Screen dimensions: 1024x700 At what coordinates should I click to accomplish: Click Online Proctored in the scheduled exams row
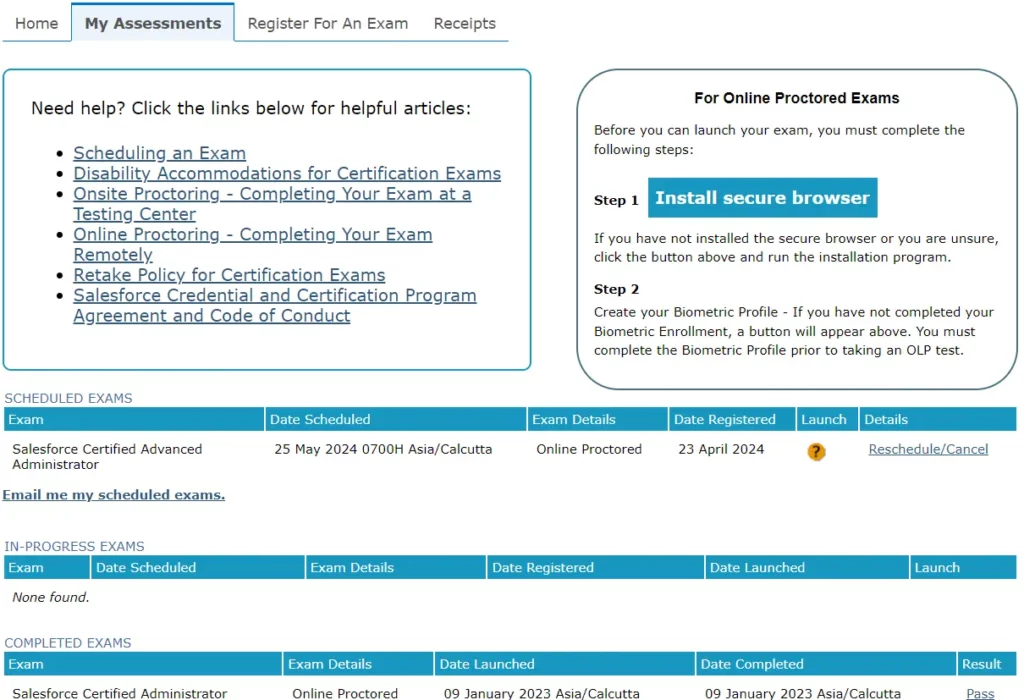click(588, 449)
